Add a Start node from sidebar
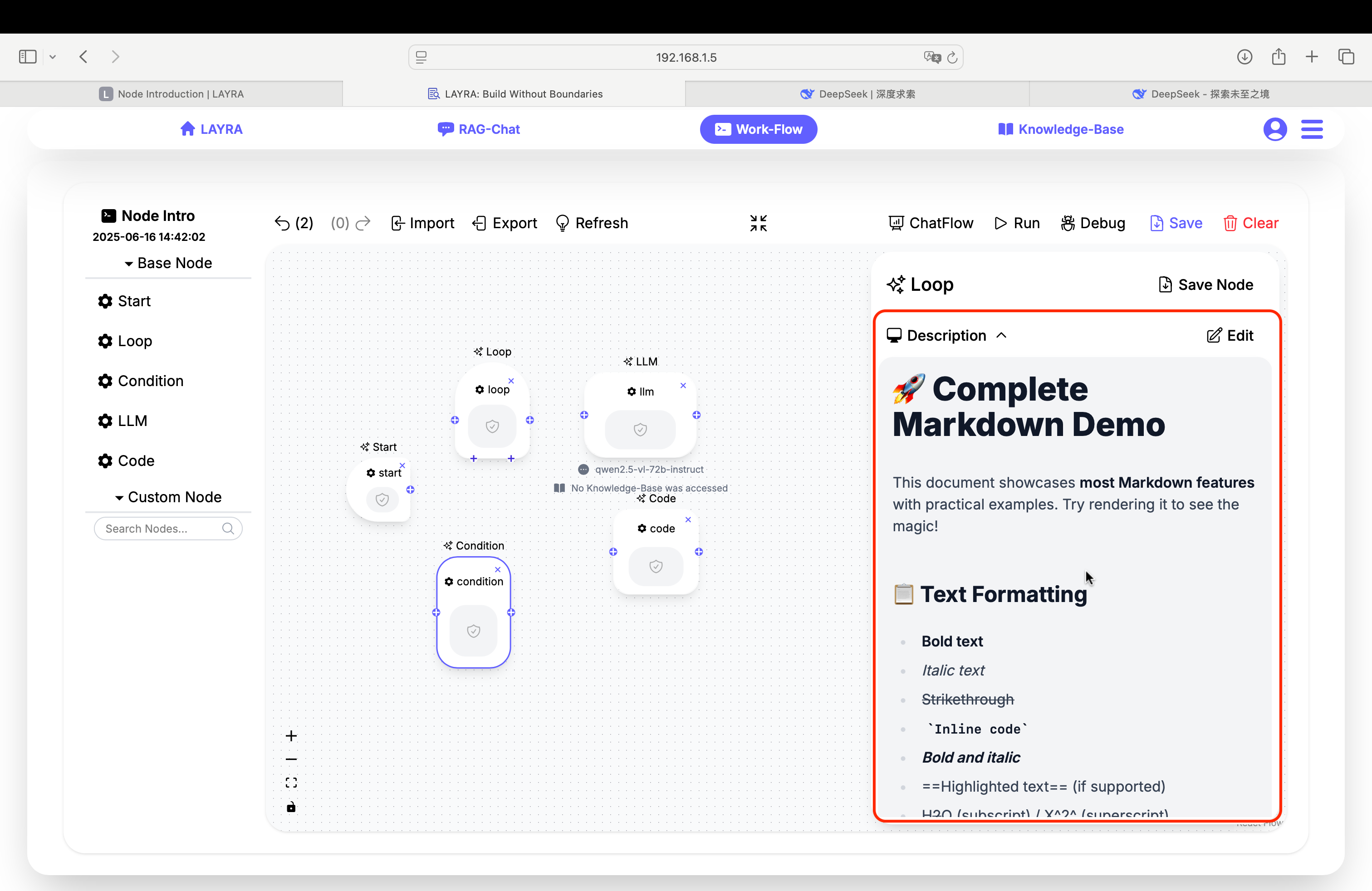1372x891 pixels. (x=124, y=301)
